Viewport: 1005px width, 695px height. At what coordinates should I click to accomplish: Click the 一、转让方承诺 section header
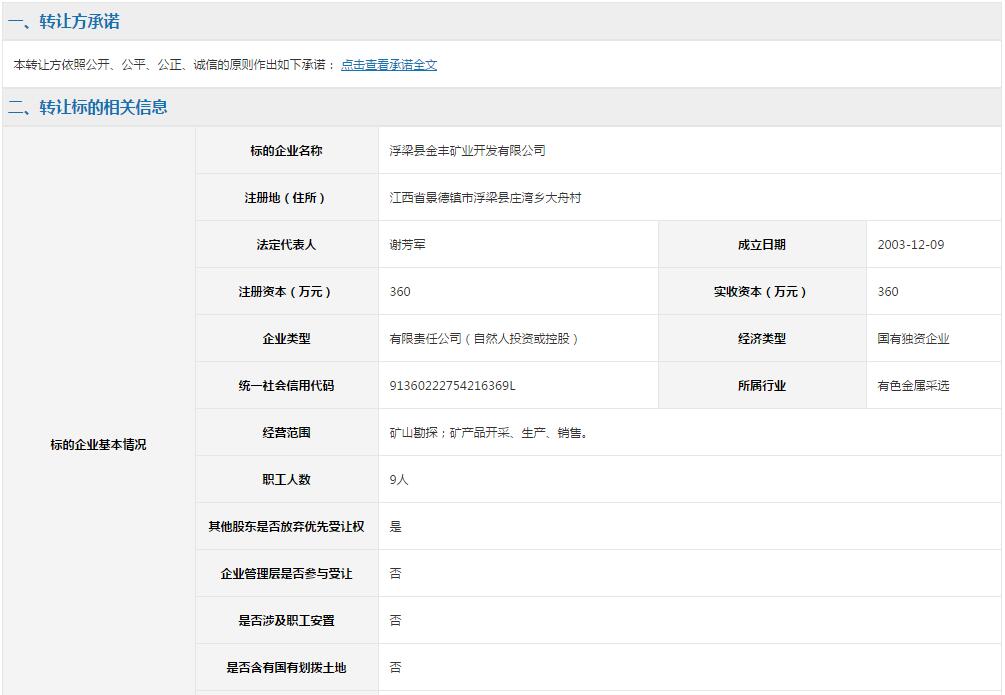64,21
